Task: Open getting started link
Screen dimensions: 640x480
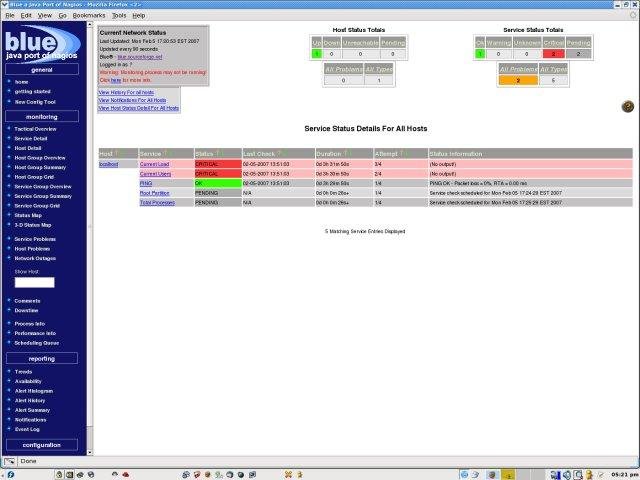Action: (x=33, y=91)
